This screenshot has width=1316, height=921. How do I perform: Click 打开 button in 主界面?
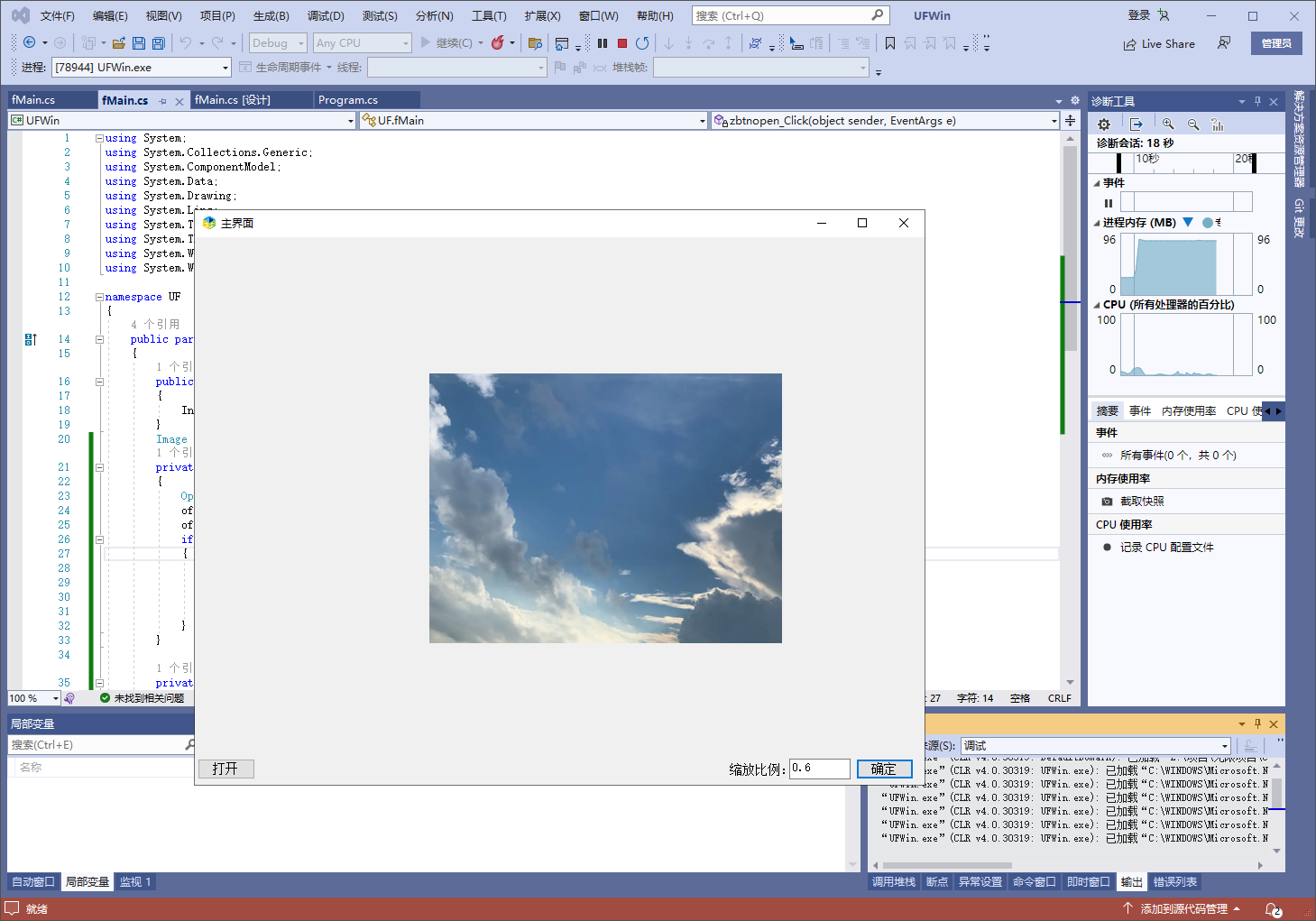pyautogui.click(x=225, y=769)
